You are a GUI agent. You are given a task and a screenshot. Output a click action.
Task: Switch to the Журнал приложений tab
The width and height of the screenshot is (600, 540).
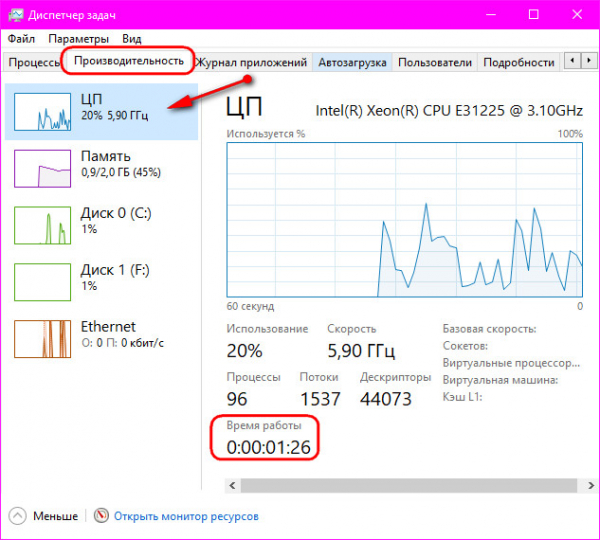click(251, 62)
